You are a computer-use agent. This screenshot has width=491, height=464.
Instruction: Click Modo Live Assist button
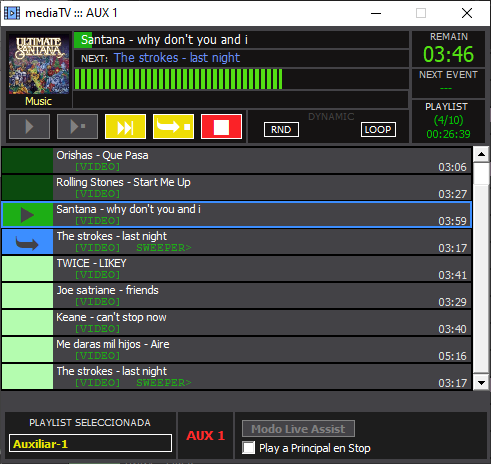point(298,429)
